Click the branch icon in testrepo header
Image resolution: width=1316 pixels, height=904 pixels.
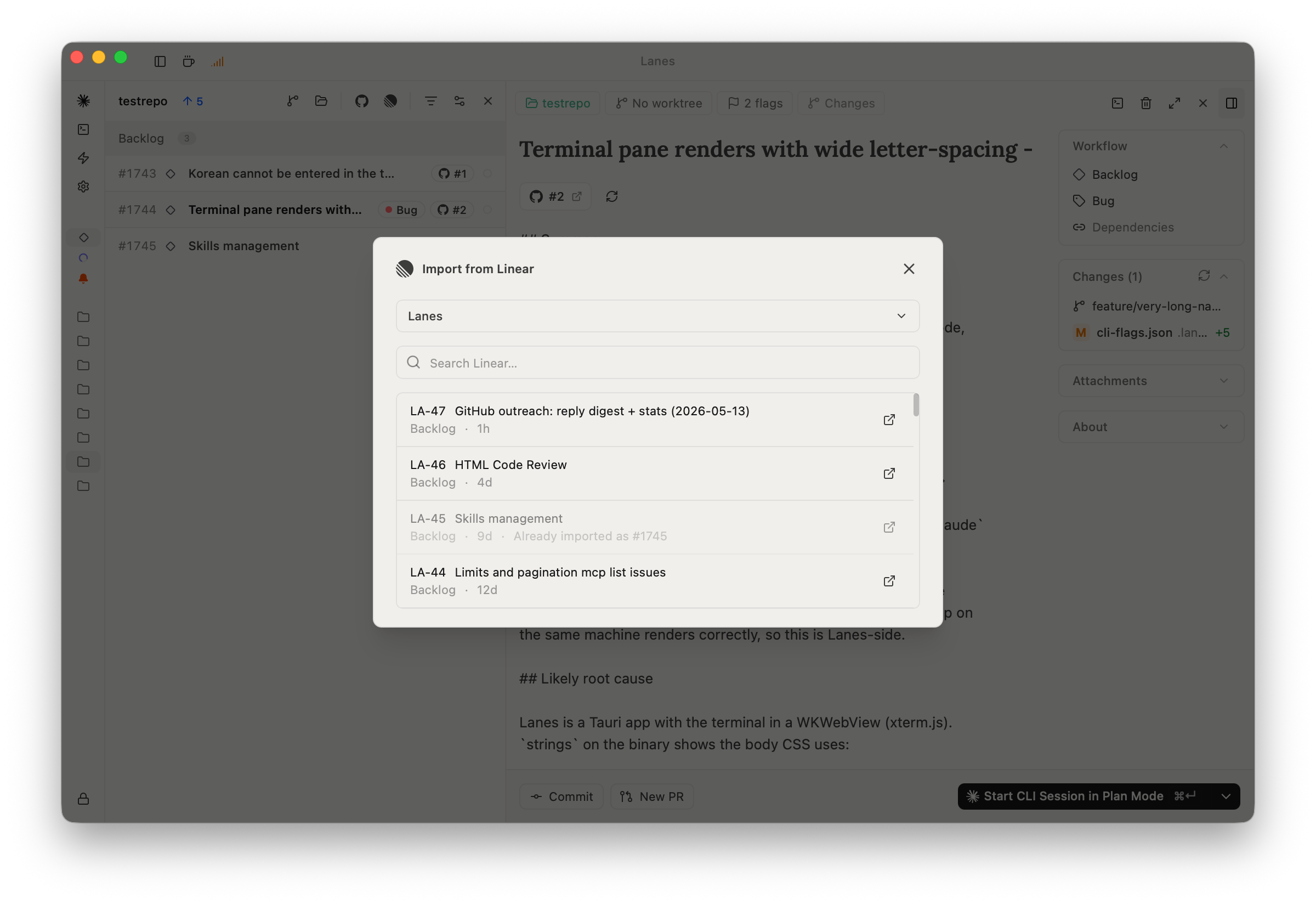(292, 101)
